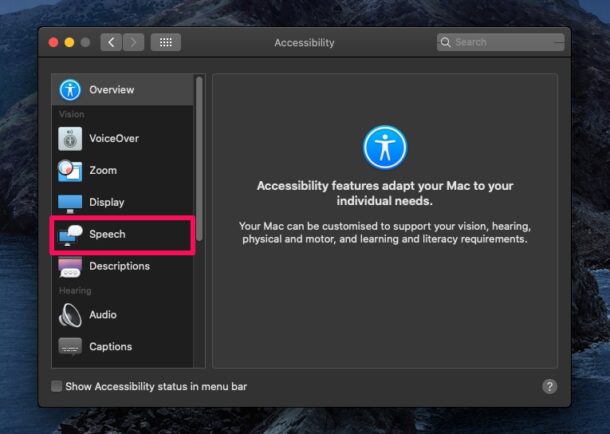This screenshot has width=610, height=434.
Task: Click the sidebar vertical scrollbar
Action: 199,159
